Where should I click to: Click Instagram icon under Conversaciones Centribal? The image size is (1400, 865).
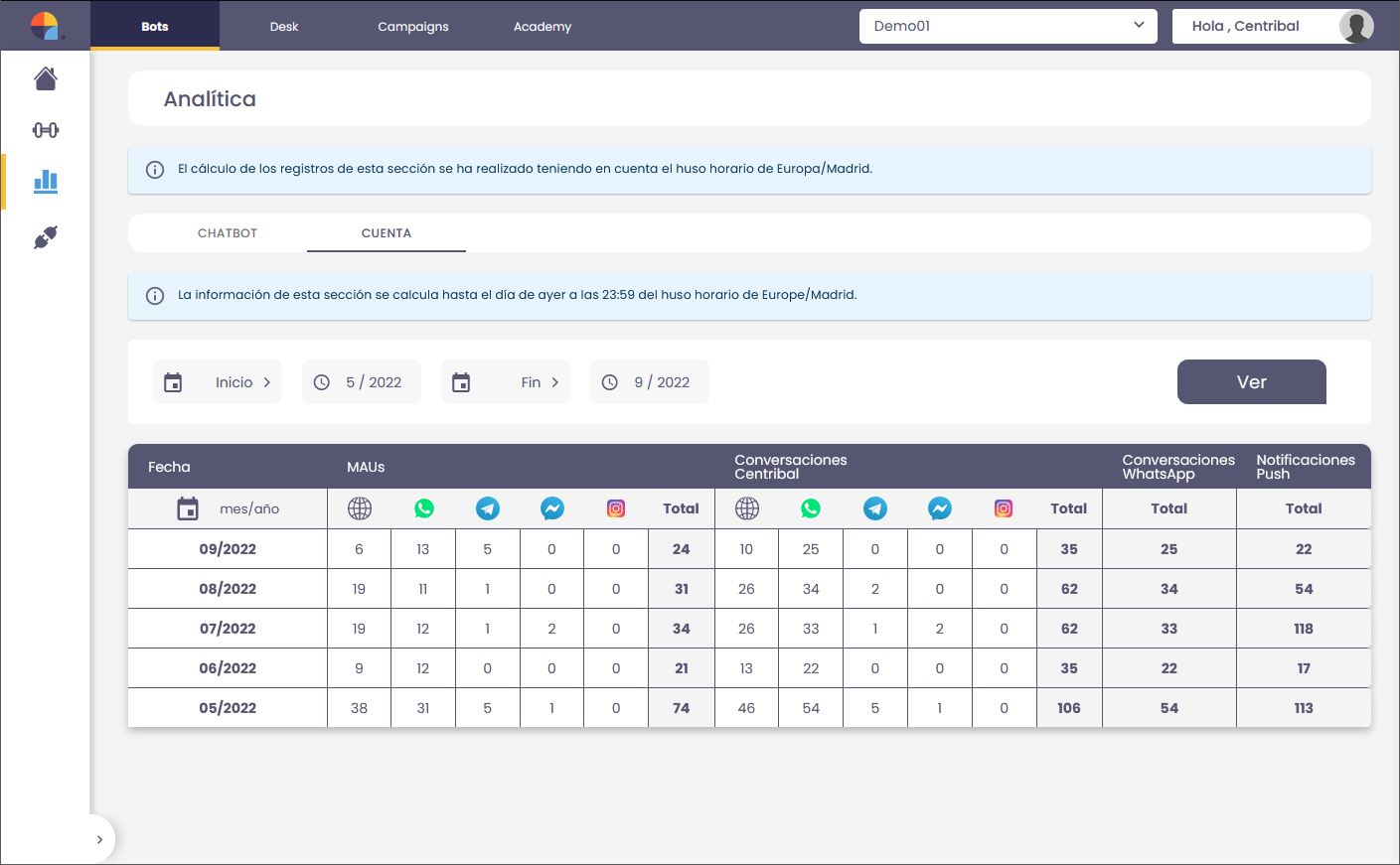[x=1004, y=508]
